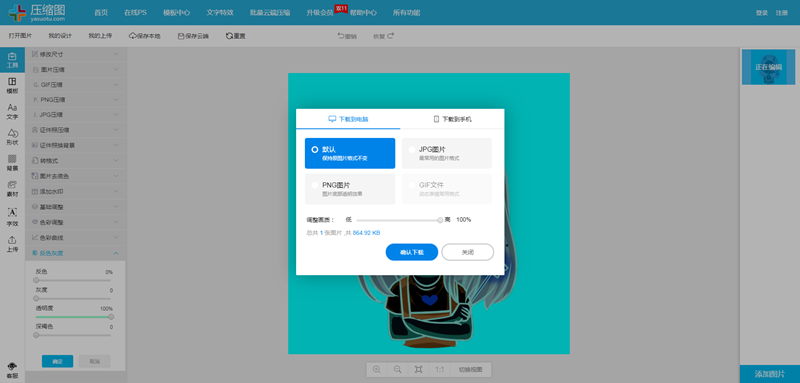The height and width of the screenshot is (383, 800).
Task: Click the 反色 invert slider handle
Action: pos(36,280)
